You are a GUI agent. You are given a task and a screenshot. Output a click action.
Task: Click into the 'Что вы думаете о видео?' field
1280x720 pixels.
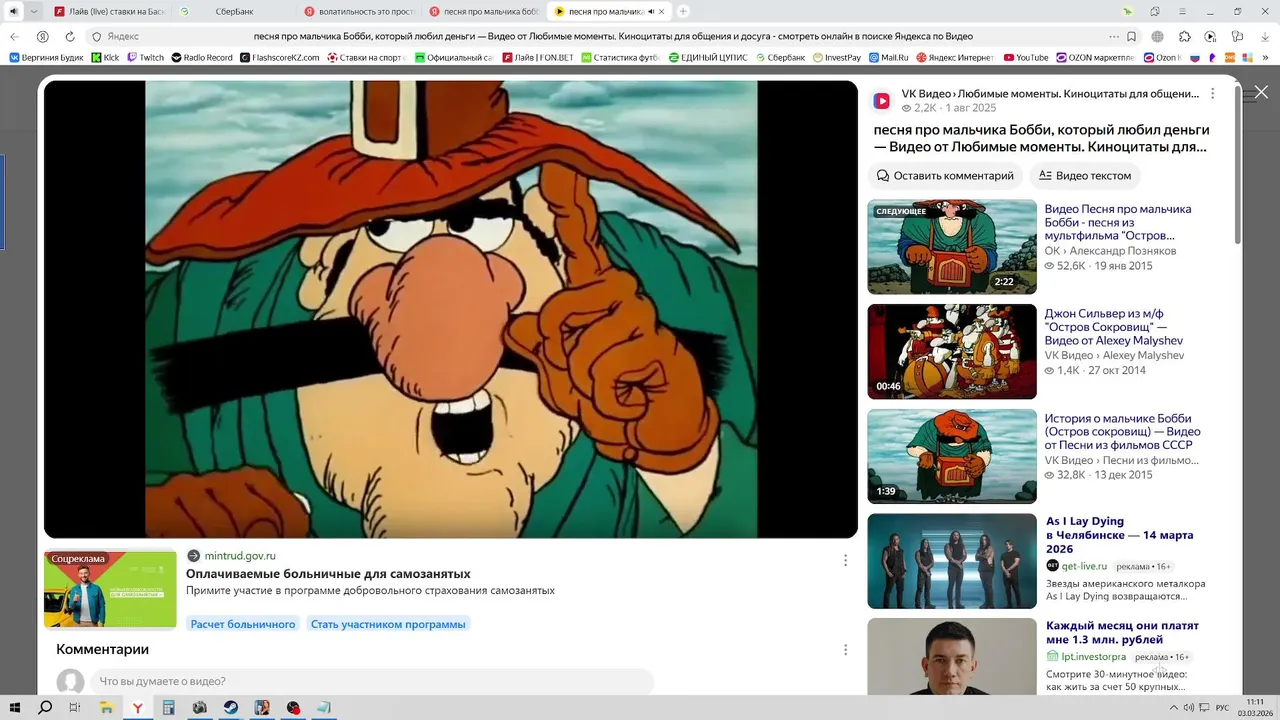372,682
